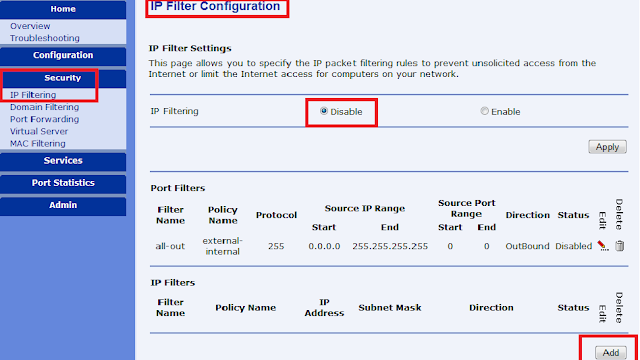Open the Port Forwarding link
The image size is (640, 360).
44,119
